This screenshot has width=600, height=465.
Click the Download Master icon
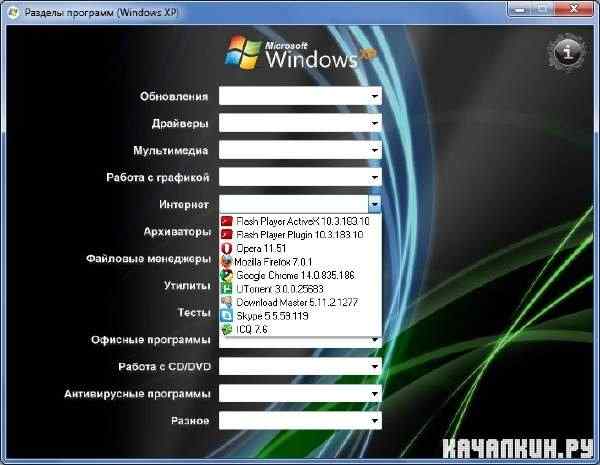pyautogui.click(x=227, y=302)
